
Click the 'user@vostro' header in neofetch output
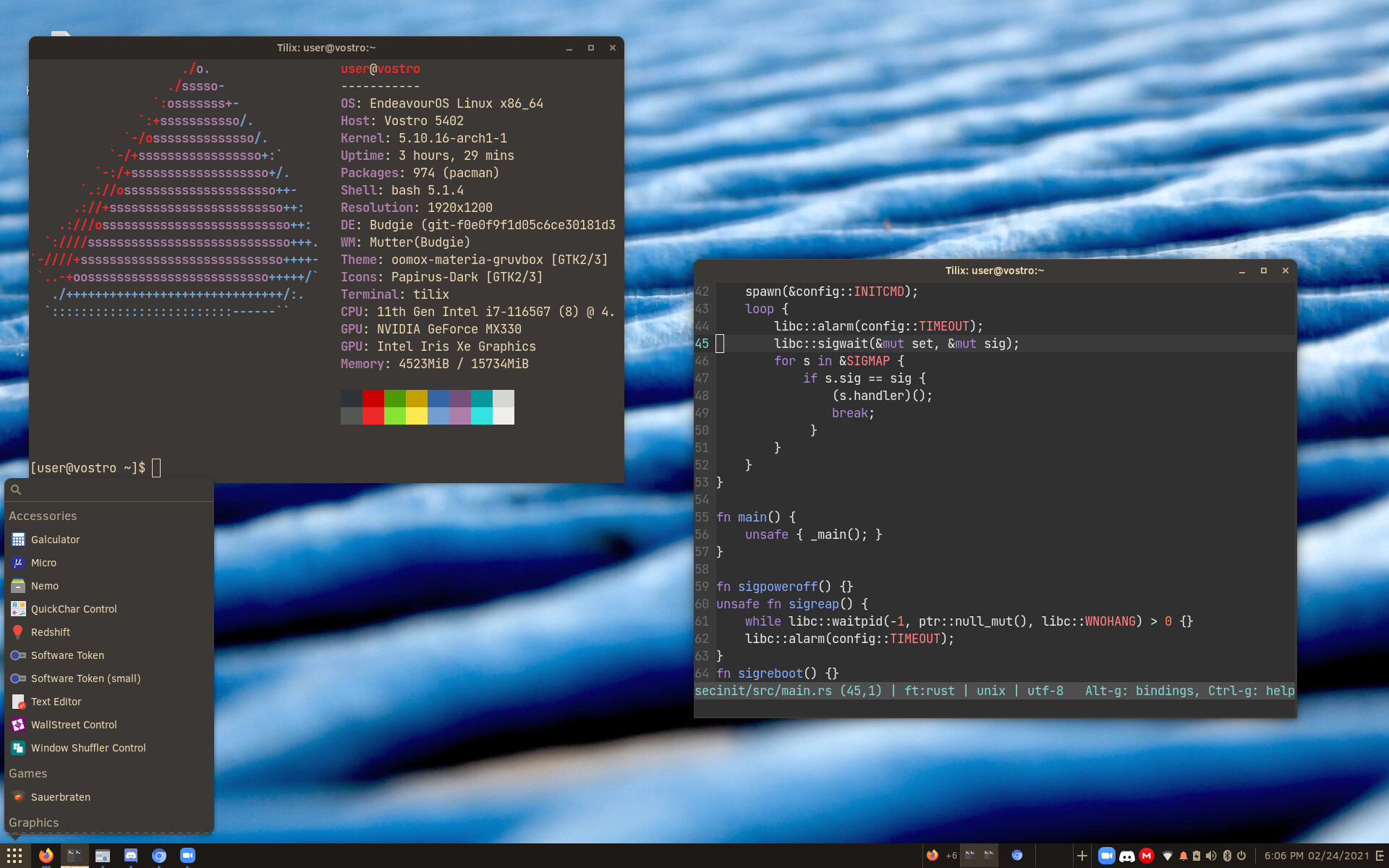[x=381, y=69]
